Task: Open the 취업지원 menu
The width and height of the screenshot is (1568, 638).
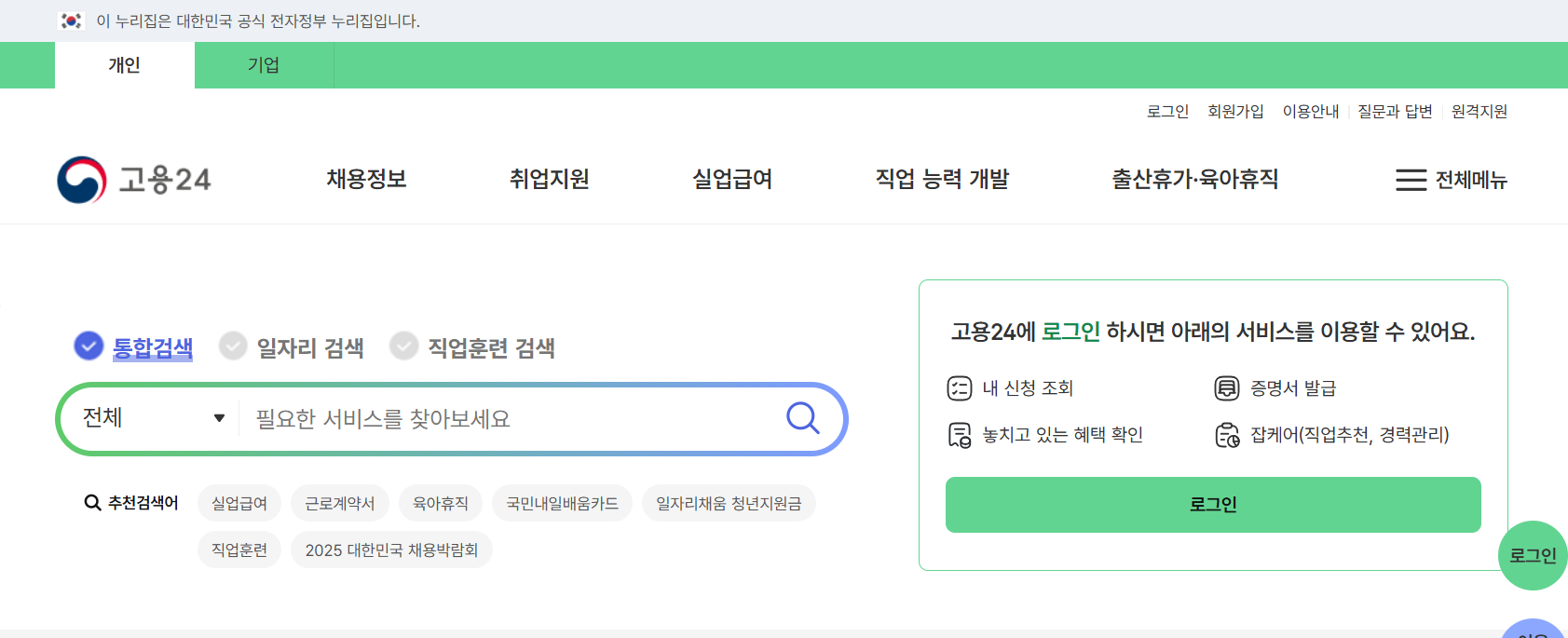Action: click(x=550, y=179)
